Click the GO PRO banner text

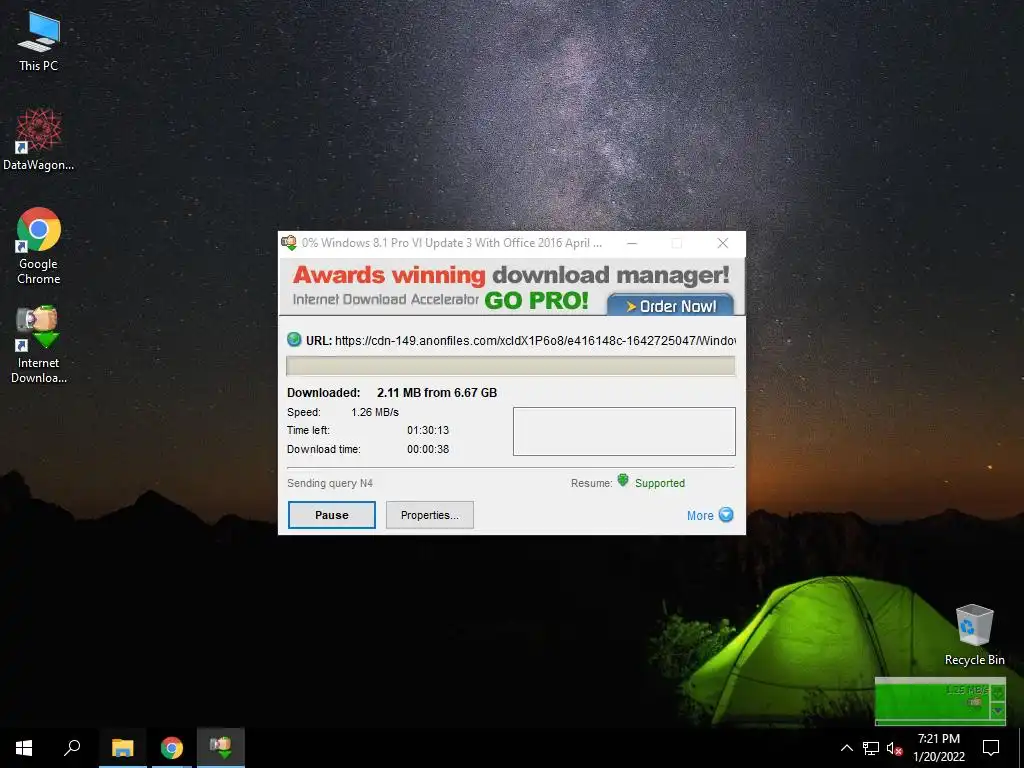coord(536,300)
